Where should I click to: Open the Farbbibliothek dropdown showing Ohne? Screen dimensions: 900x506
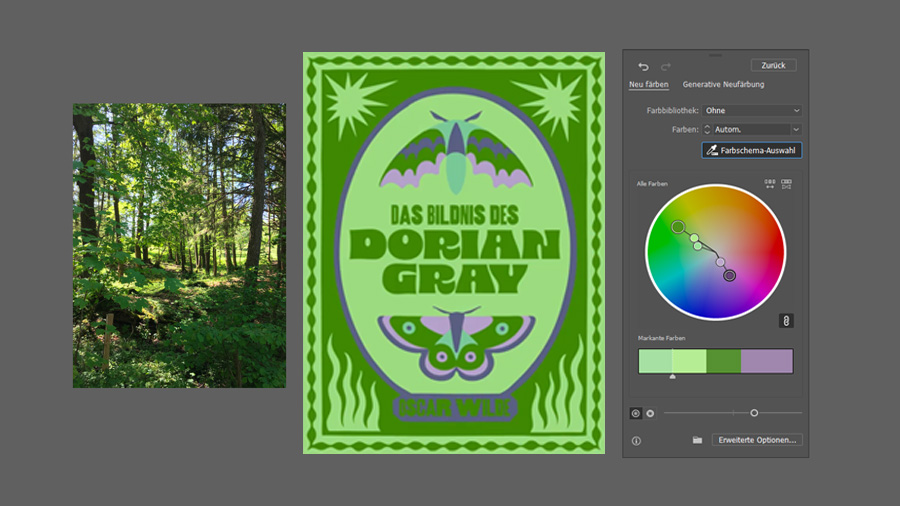tap(751, 110)
